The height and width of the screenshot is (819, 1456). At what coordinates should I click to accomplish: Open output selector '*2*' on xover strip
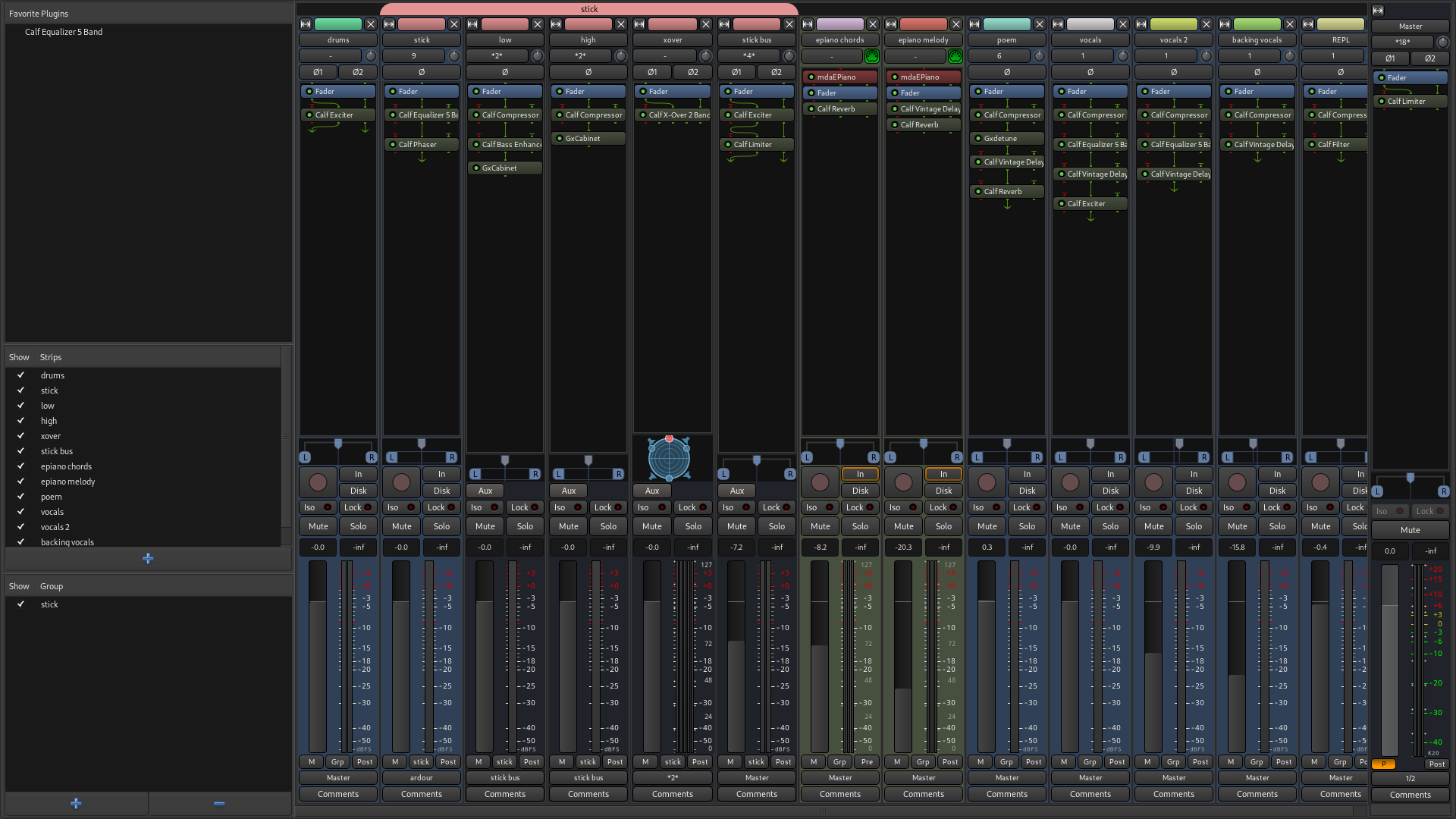click(673, 778)
